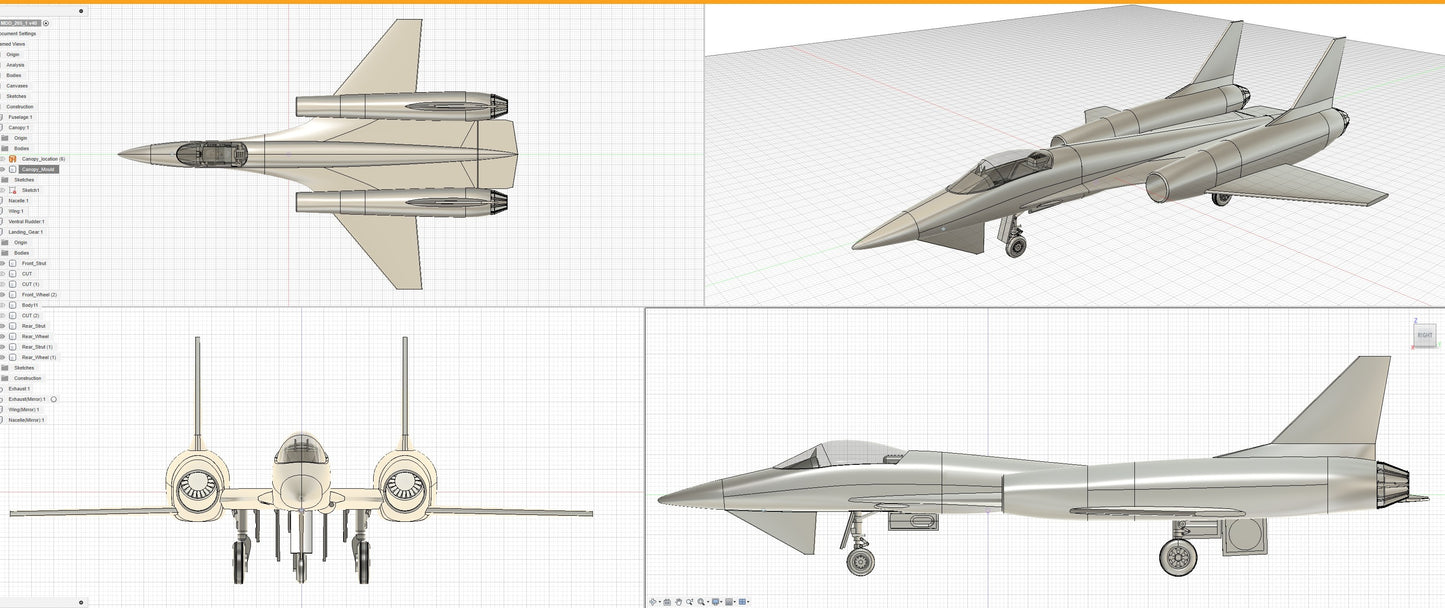Open the Viewports dropdown arrow
Screen dimensions: 1445x608
click(748, 602)
